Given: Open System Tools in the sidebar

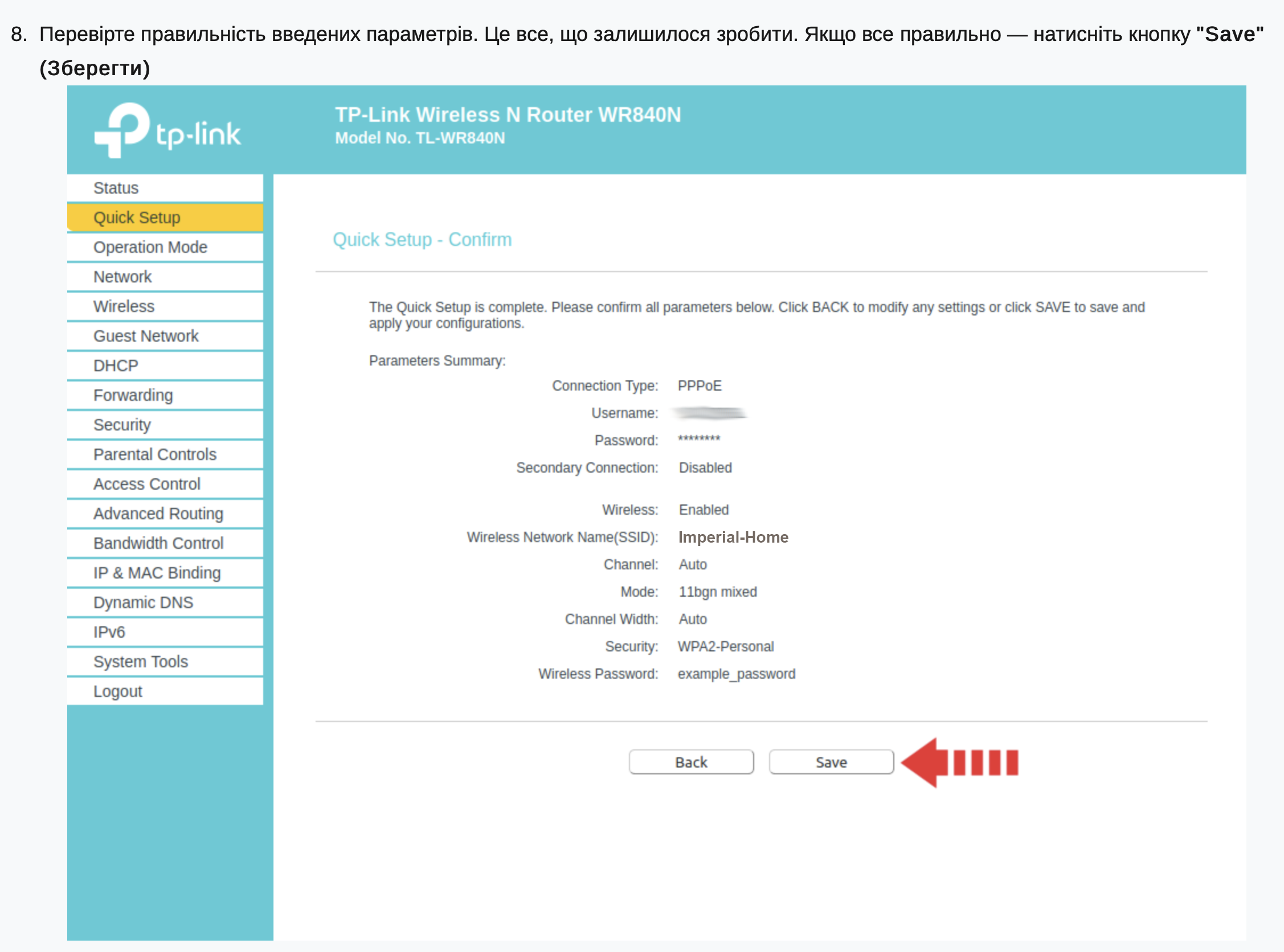Looking at the screenshot, I should coord(141,662).
